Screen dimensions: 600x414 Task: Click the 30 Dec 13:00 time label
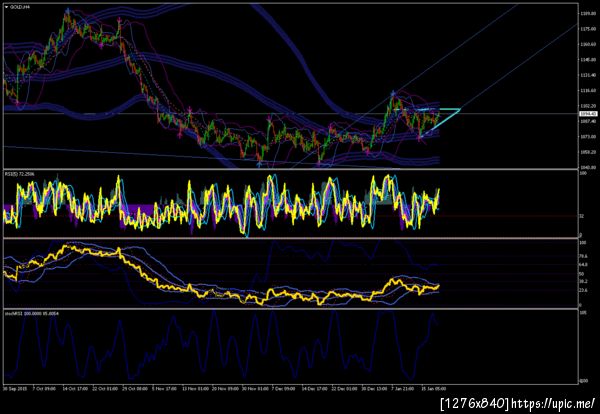point(372,388)
